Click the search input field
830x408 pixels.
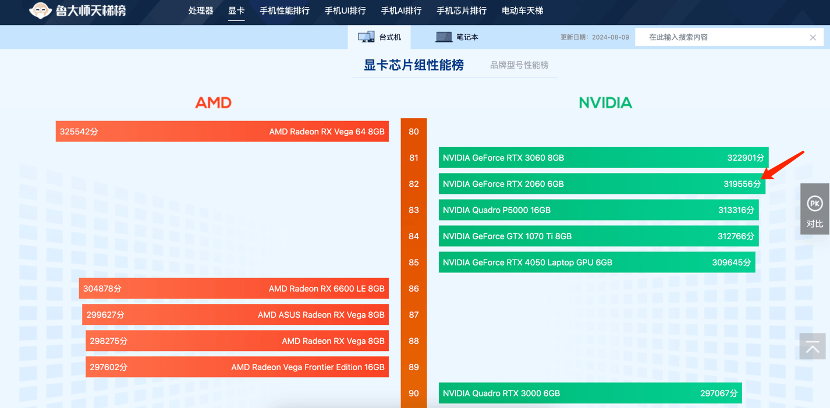coord(720,37)
